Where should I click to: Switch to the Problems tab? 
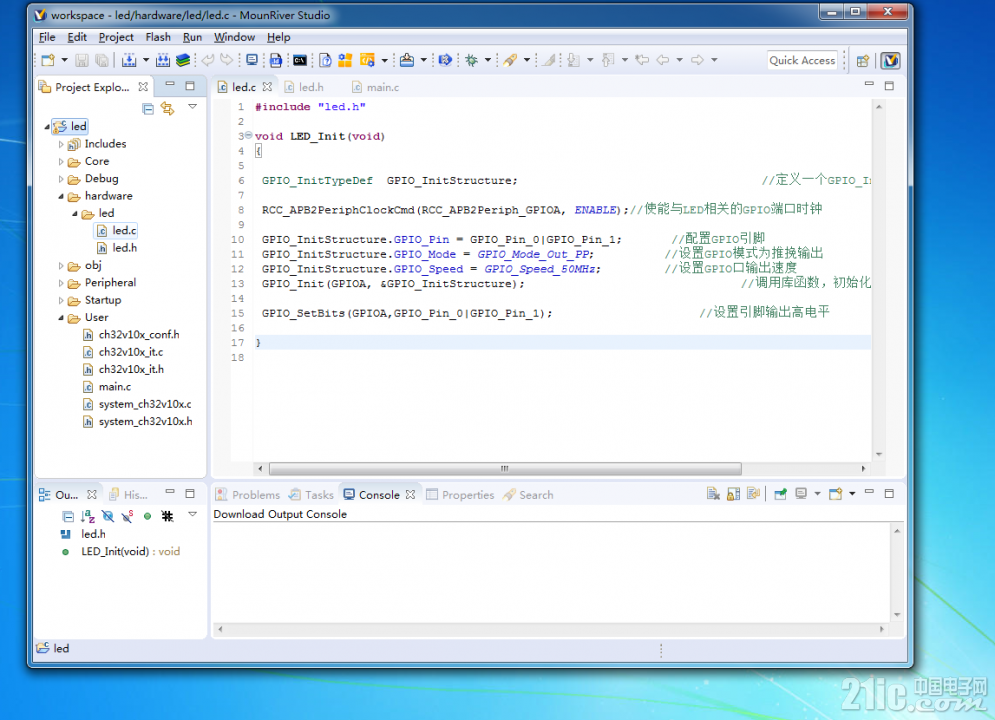coord(248,495)
